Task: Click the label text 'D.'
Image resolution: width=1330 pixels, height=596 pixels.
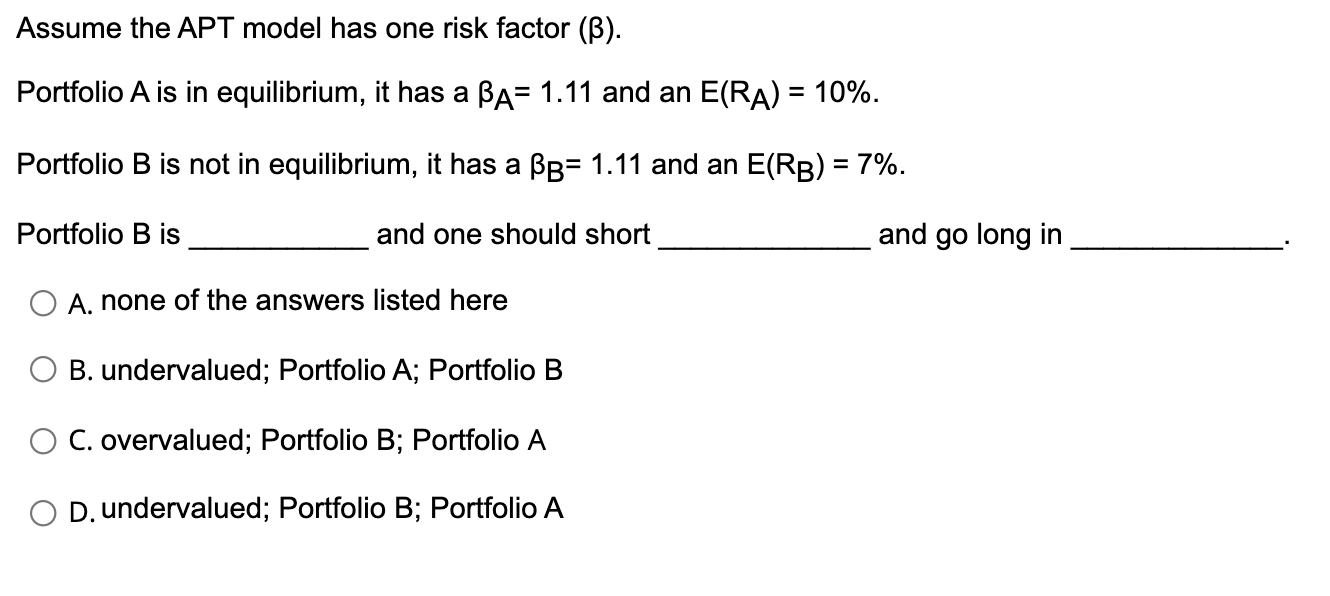Action: 78,510
